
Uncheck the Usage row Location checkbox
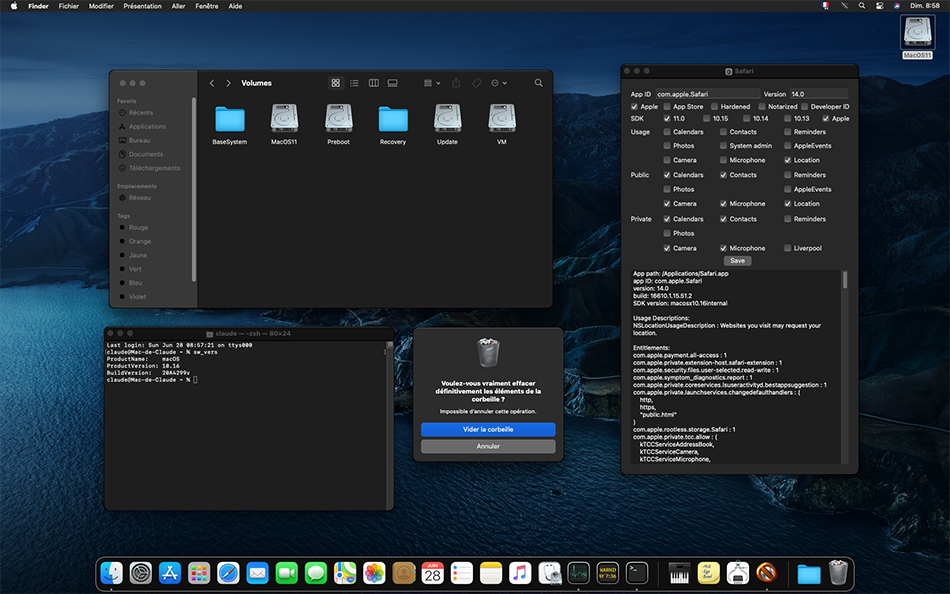pos(788,161)
